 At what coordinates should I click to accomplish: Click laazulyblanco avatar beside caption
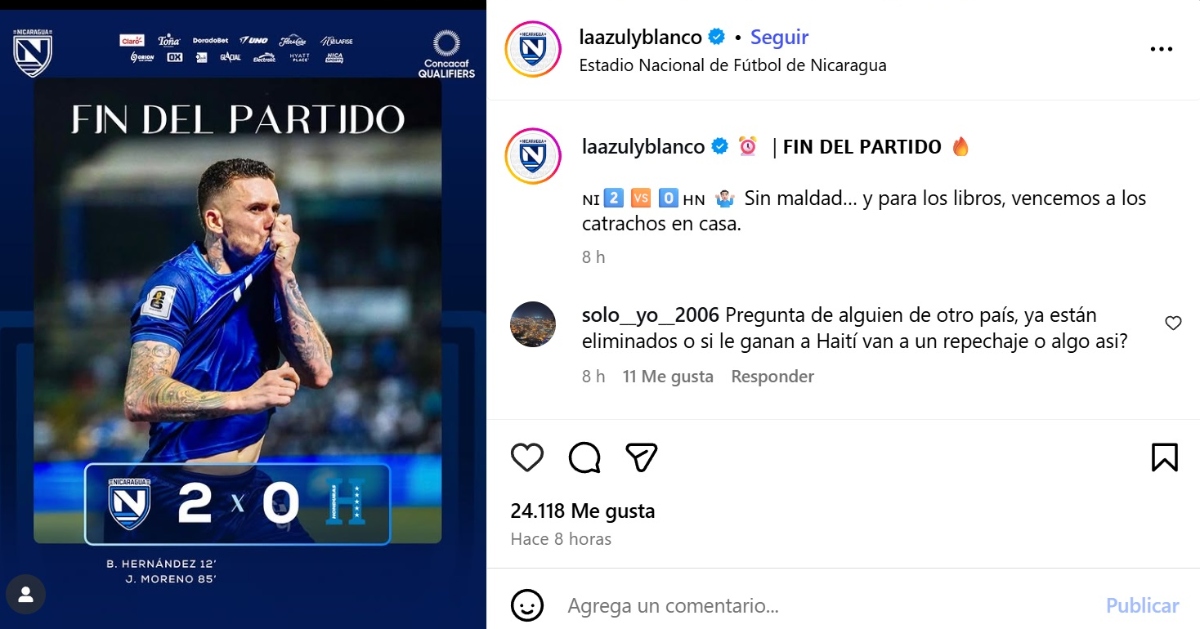533,156
